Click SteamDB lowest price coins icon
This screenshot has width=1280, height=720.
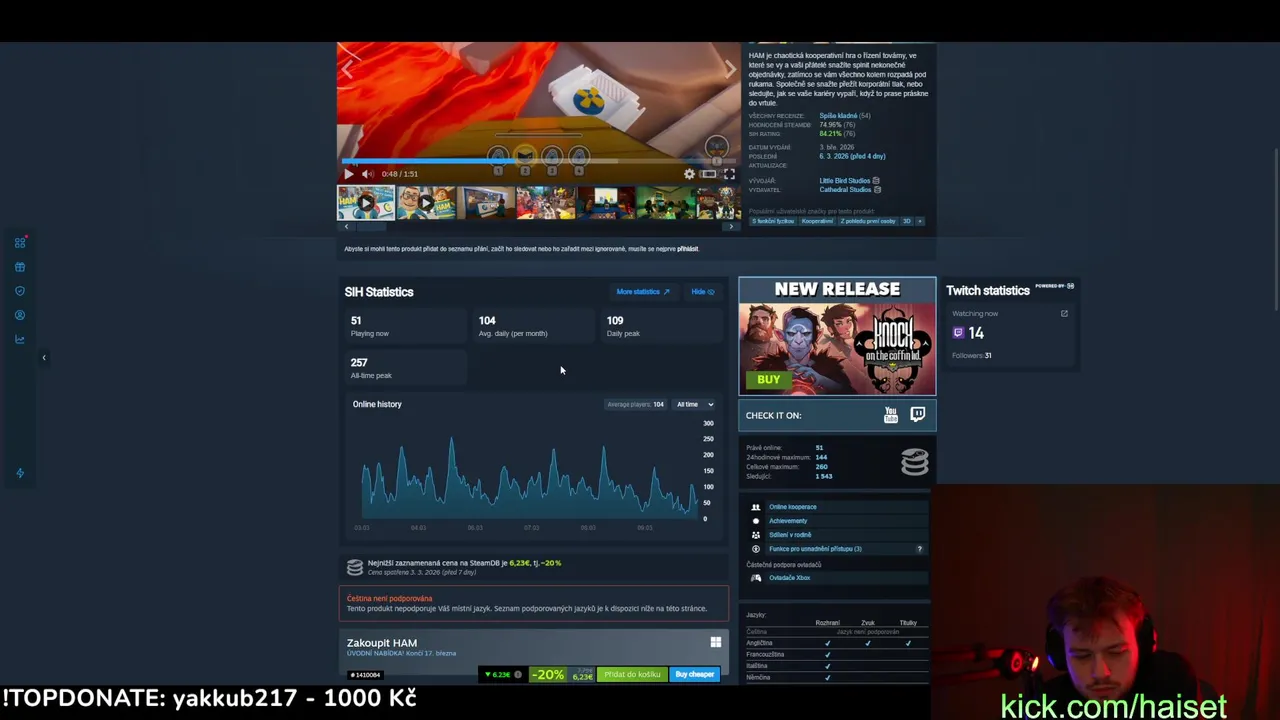pos(354,567)
